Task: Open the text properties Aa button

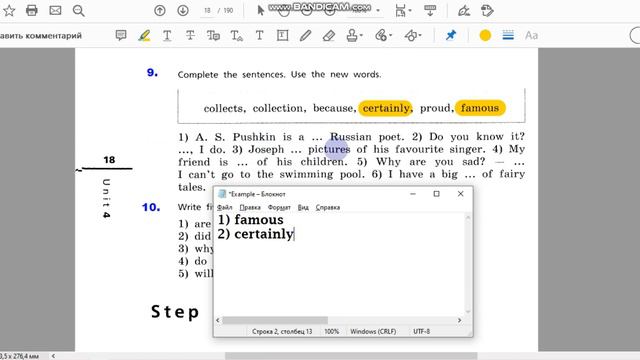Action: (x=531, y=36)
